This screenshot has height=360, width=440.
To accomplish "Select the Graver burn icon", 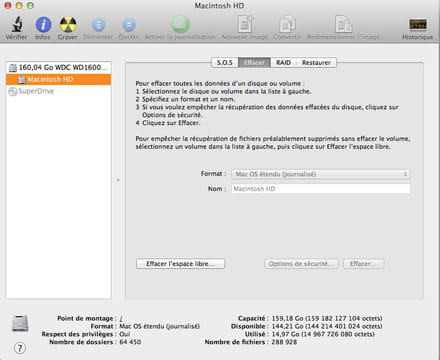I will click(x=68, y=25).
